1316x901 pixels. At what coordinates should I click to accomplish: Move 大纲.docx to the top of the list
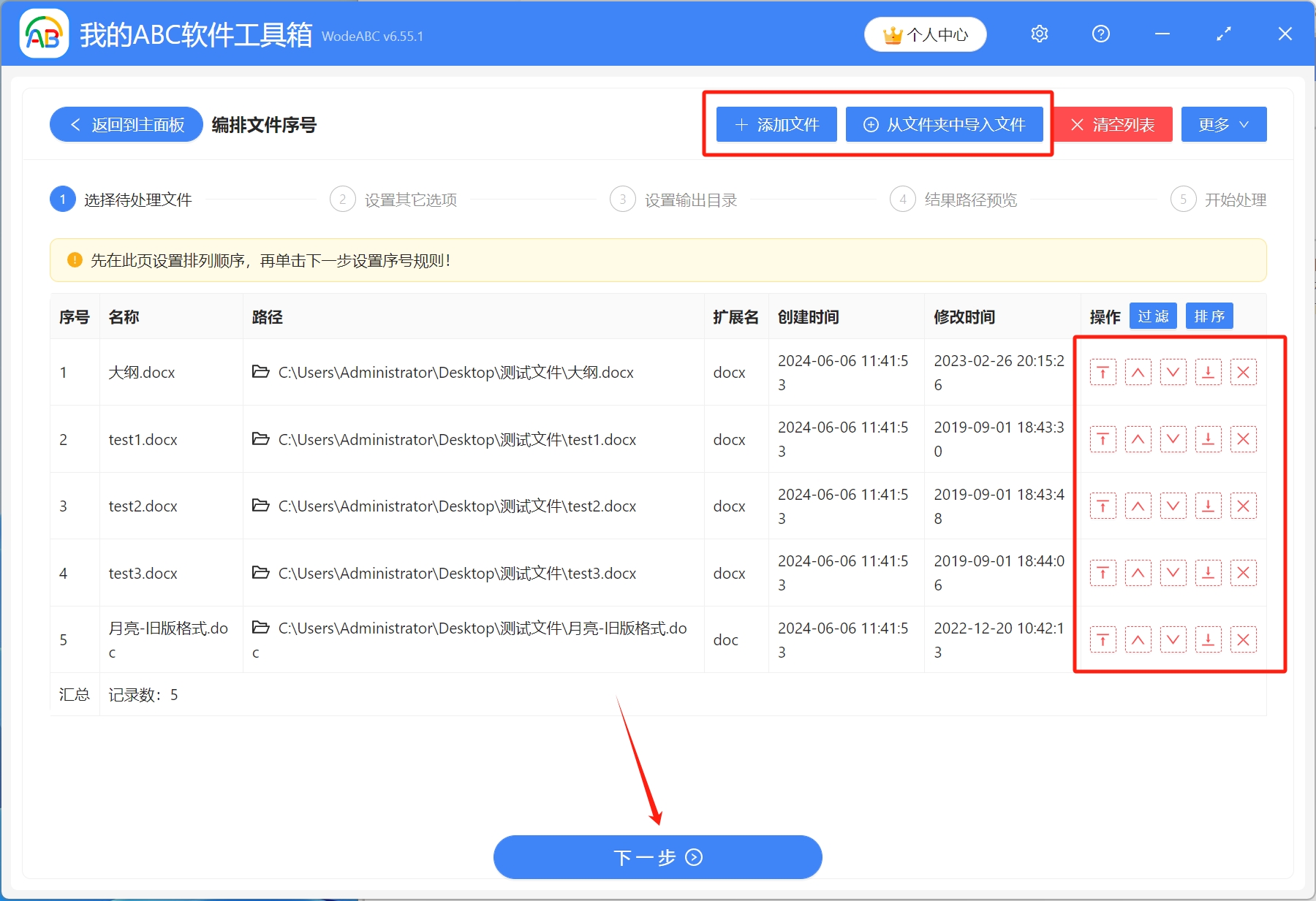point(1103,372)
